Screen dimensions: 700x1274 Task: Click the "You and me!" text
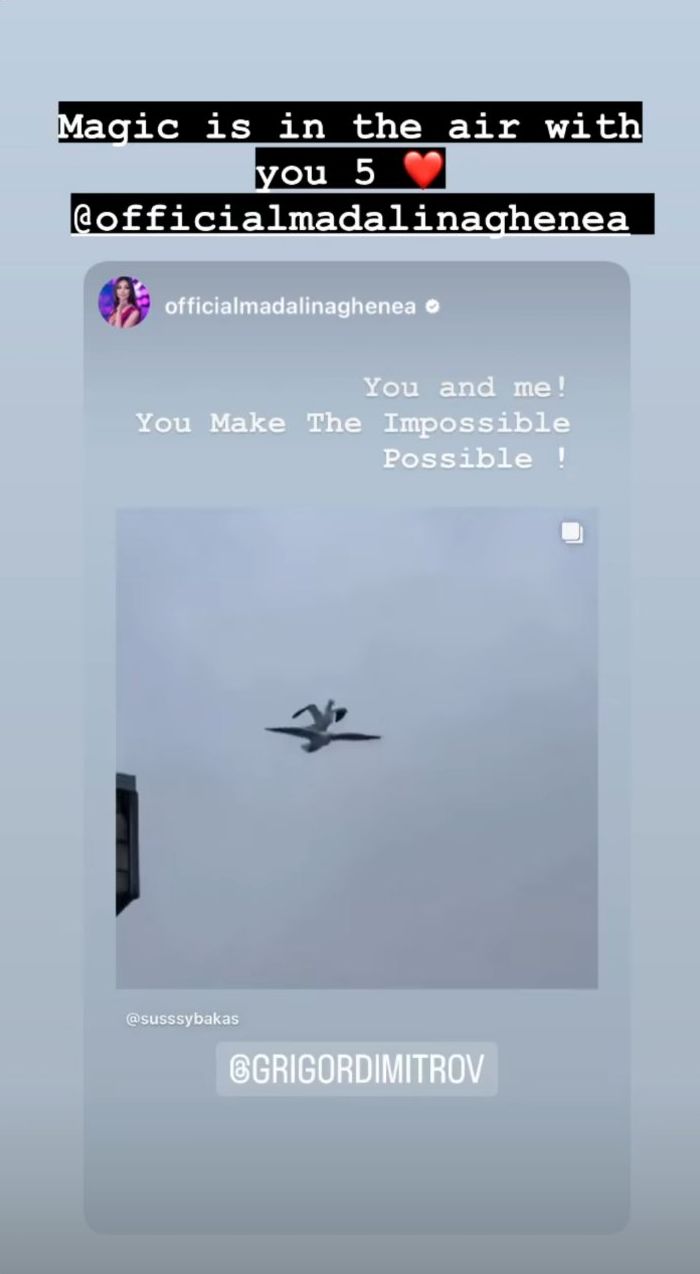466,387
